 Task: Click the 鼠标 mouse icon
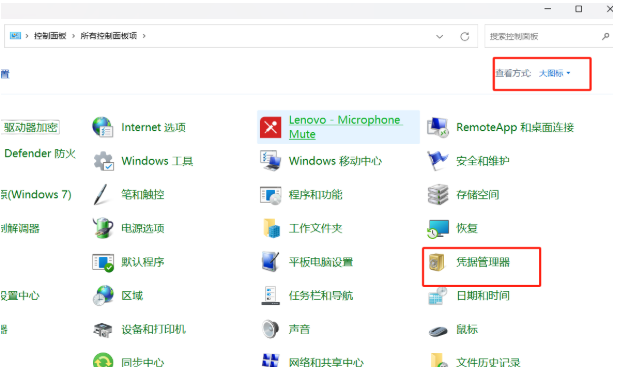coord(438,330)
